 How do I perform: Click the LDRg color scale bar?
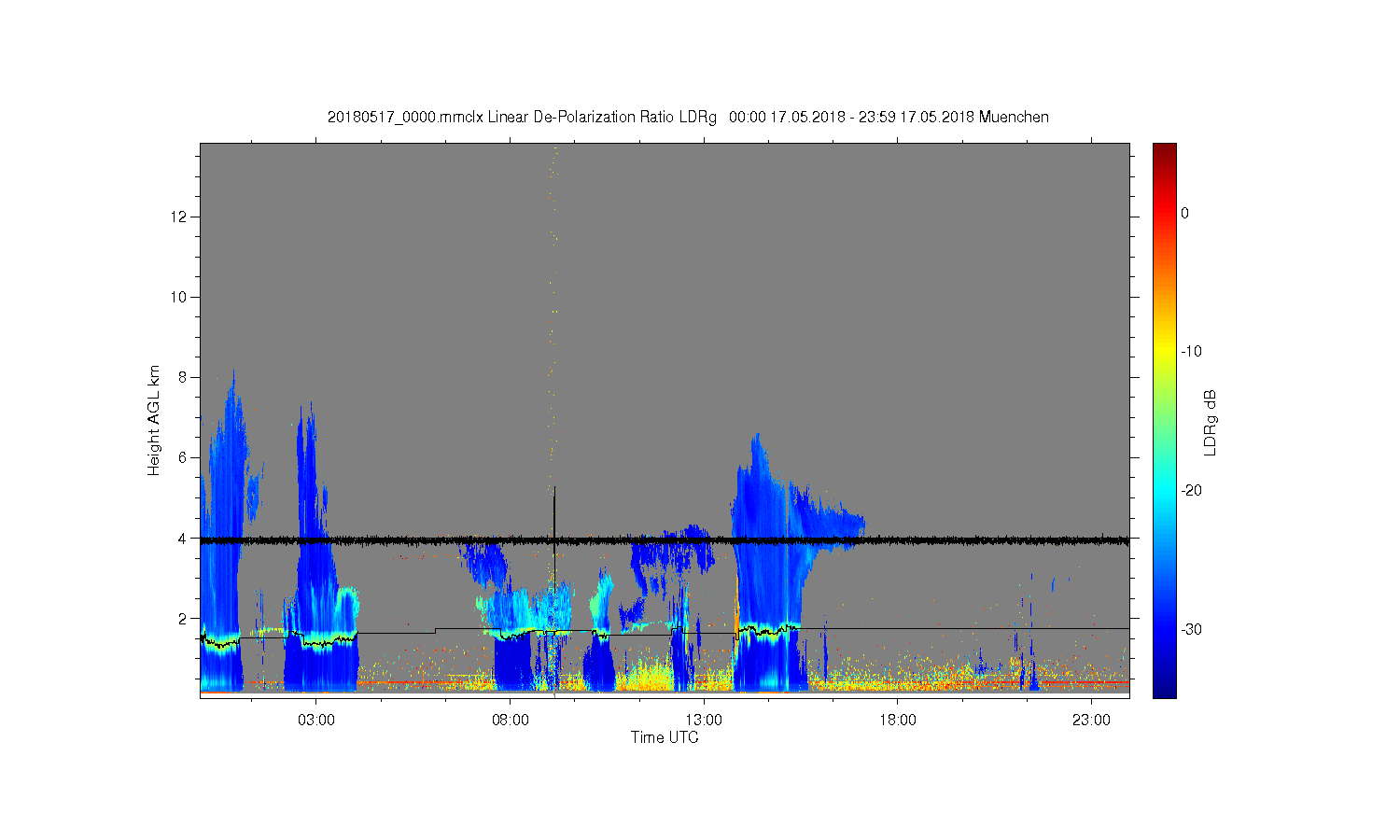pyautogui.click(x=1164, y=420)
